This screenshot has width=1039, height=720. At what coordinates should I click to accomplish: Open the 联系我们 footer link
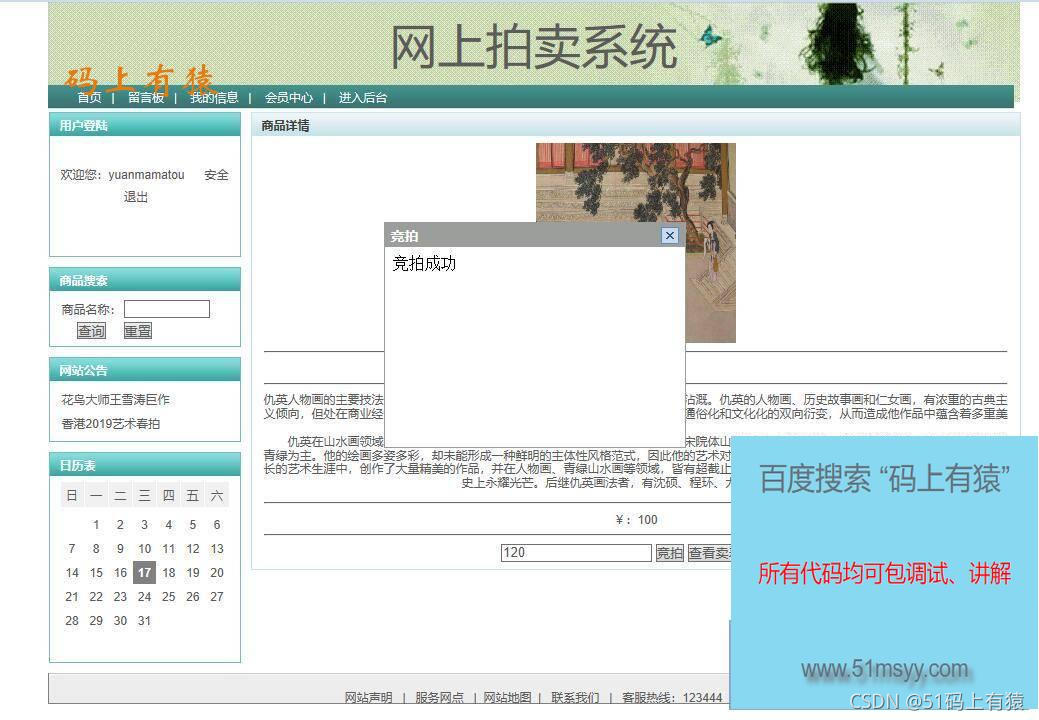coord(575,697)
